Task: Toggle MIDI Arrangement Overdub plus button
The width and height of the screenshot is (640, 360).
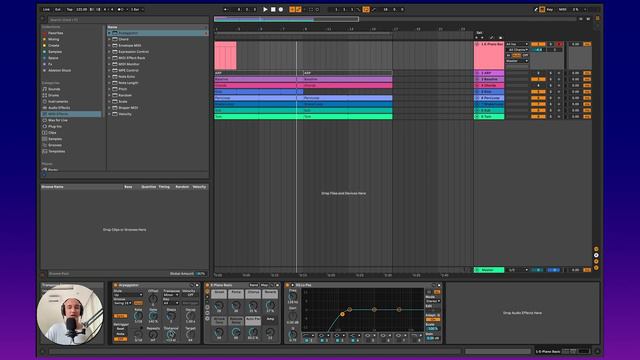Action: point(292,9)
